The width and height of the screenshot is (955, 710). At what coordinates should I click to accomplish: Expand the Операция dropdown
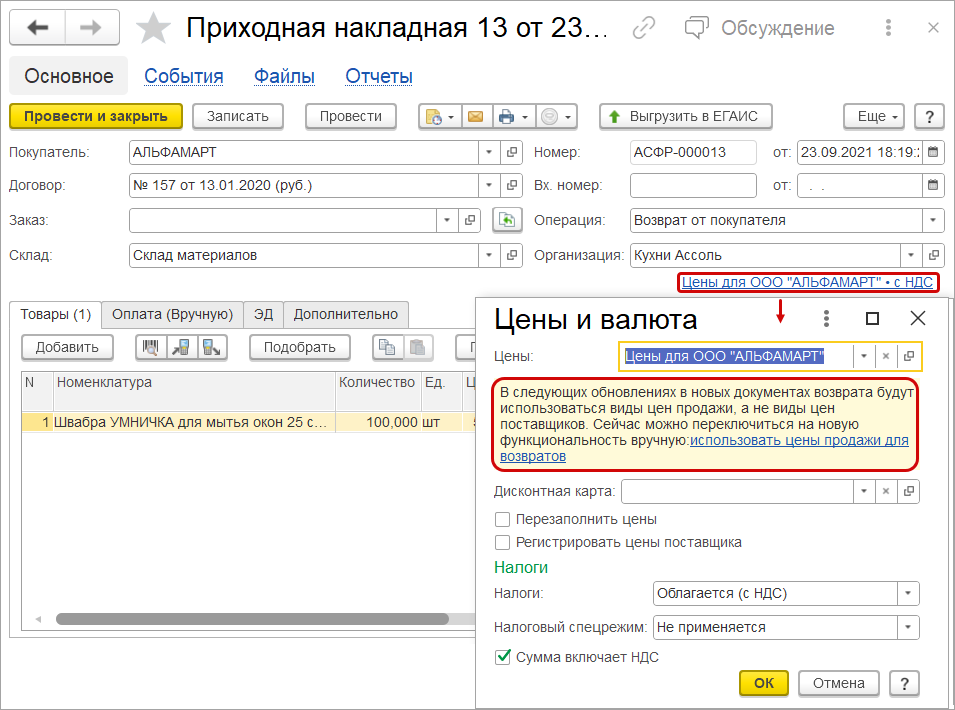click(x=933, y=220)
